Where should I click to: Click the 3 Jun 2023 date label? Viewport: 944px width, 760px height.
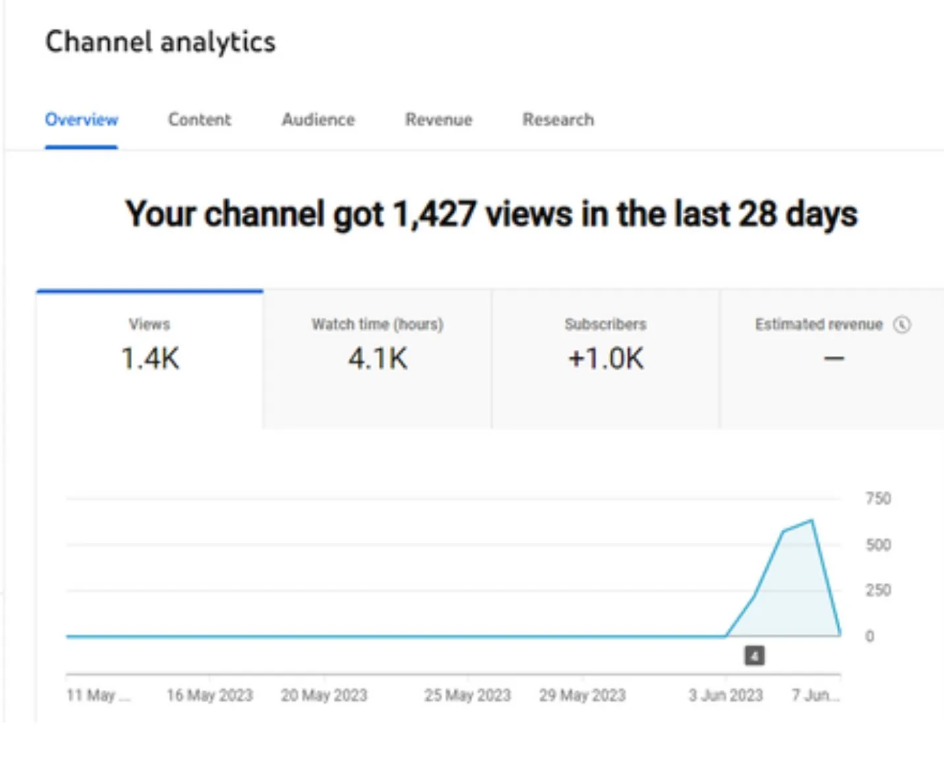coord(726,696)
